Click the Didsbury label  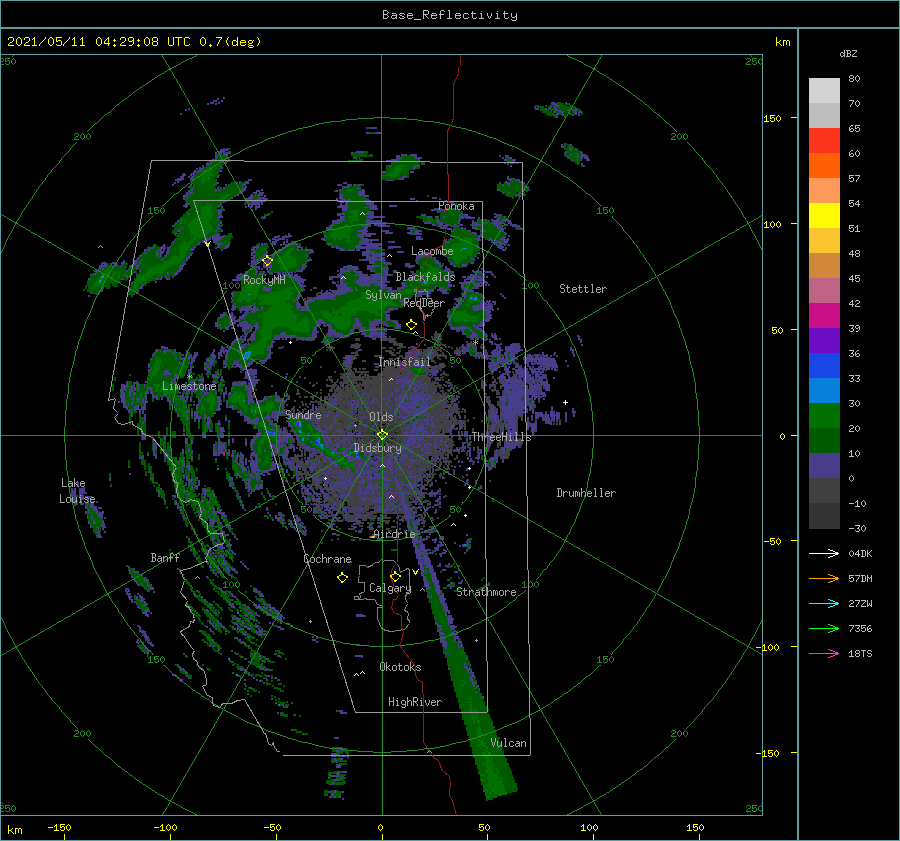pos(377,448)
